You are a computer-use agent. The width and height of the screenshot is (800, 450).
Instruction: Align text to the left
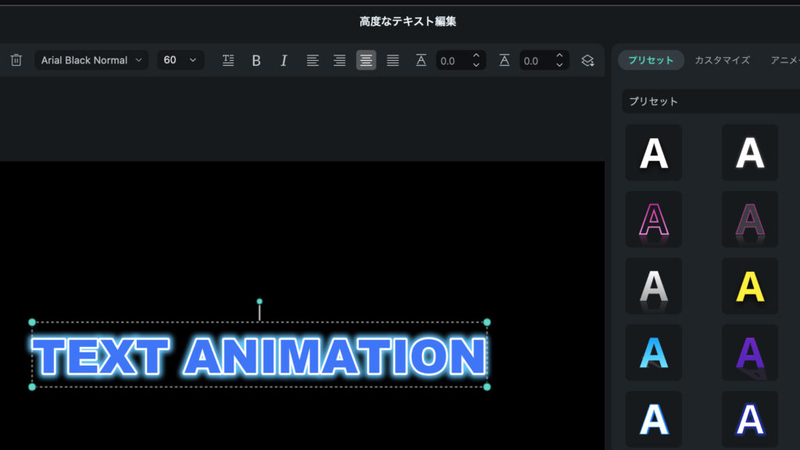pos(312,61)
